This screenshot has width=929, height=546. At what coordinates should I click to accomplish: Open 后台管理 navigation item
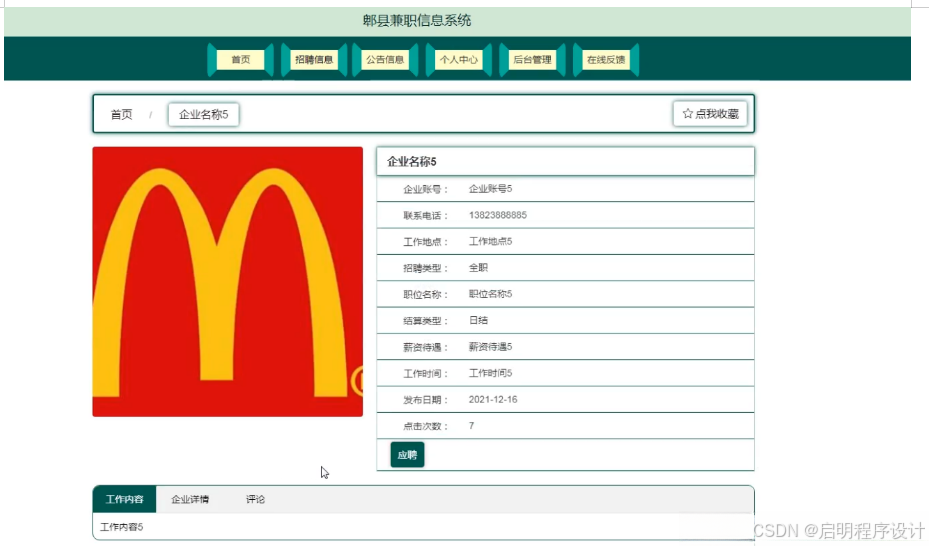click(532, 60)
